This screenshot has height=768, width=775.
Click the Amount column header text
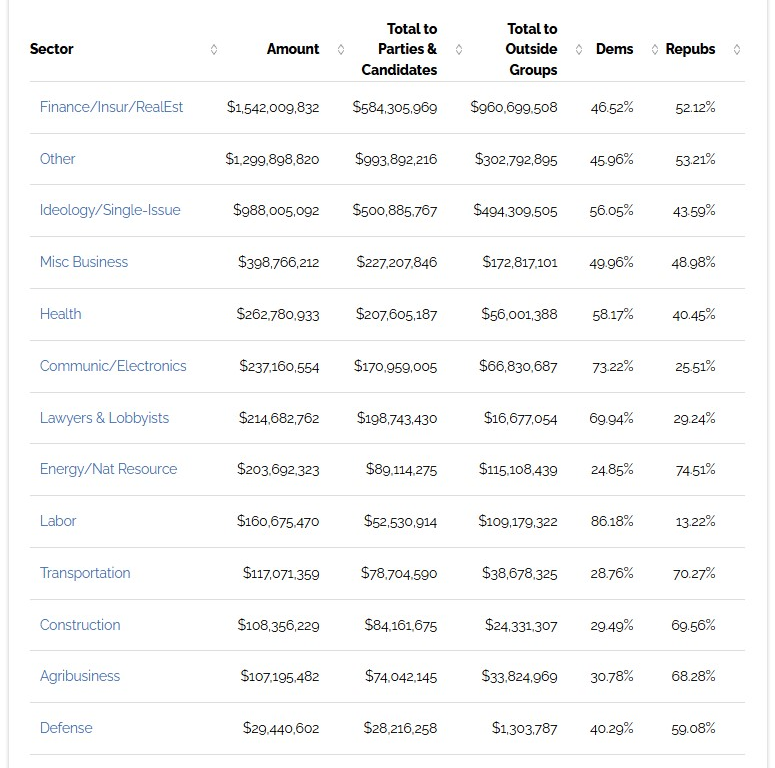click(293, 49)
